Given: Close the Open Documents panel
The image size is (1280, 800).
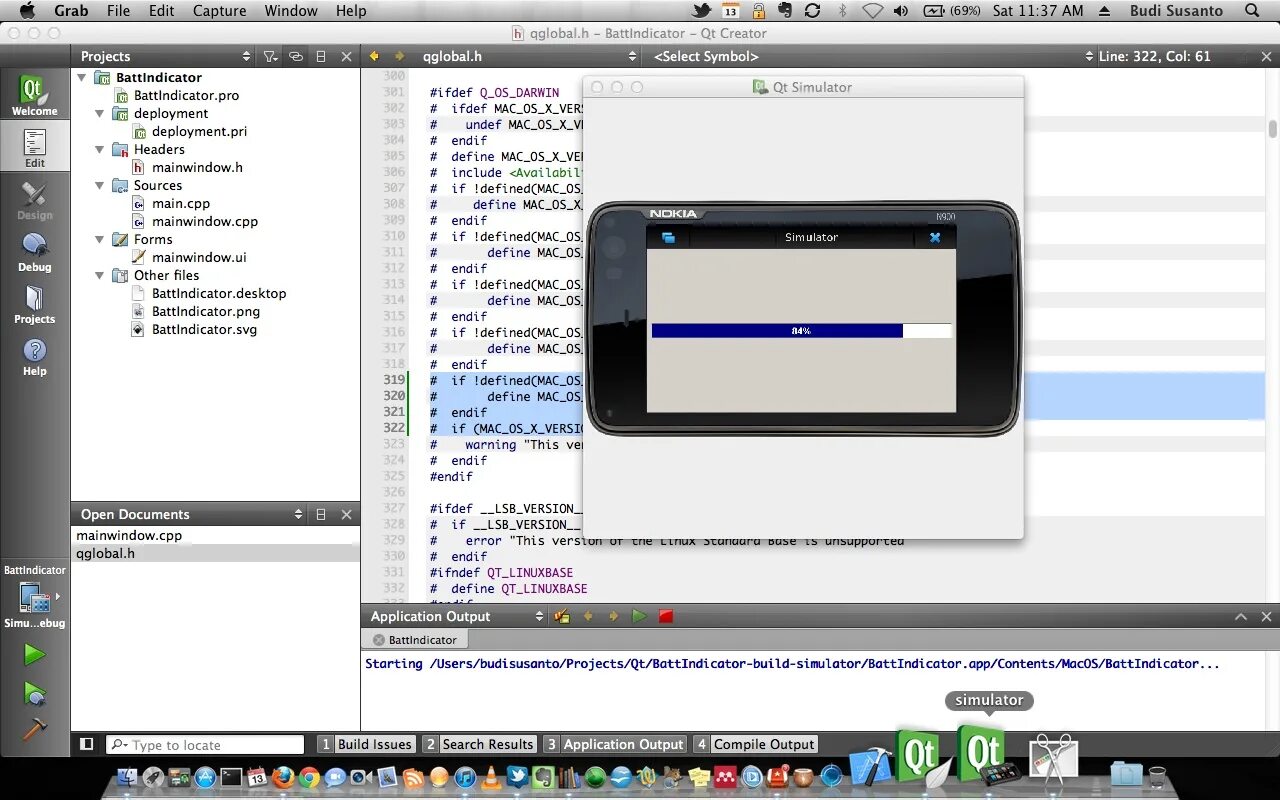Looking at the screenshot, I should [346, 514].
